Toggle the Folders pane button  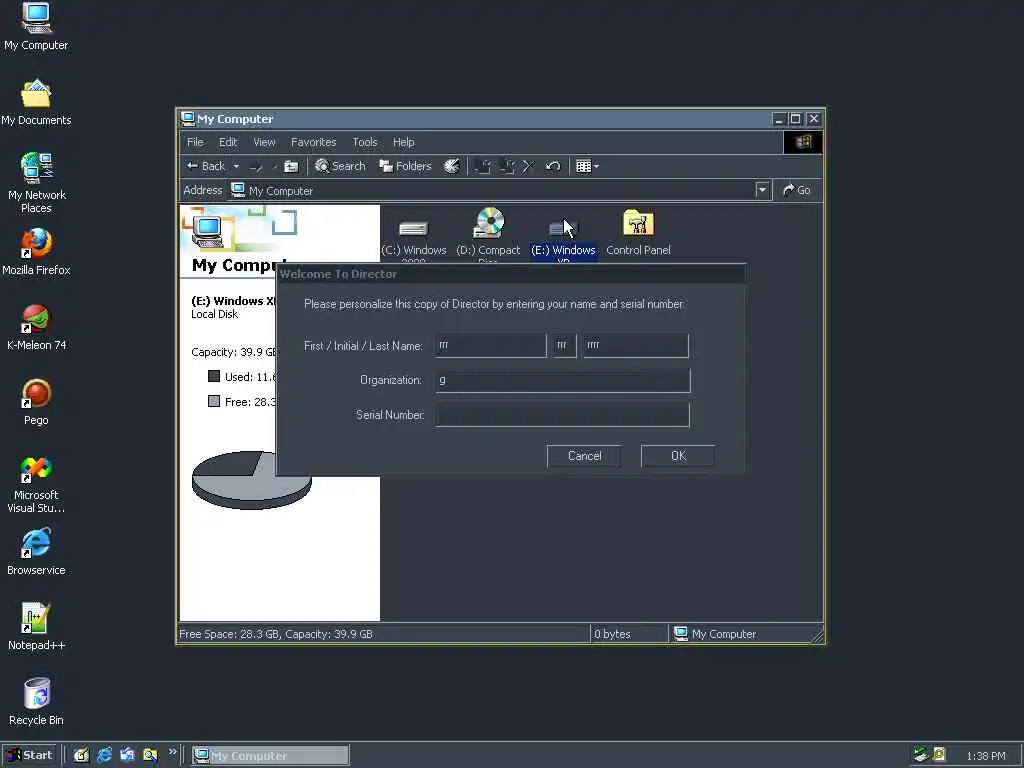[x=406, y=167]
